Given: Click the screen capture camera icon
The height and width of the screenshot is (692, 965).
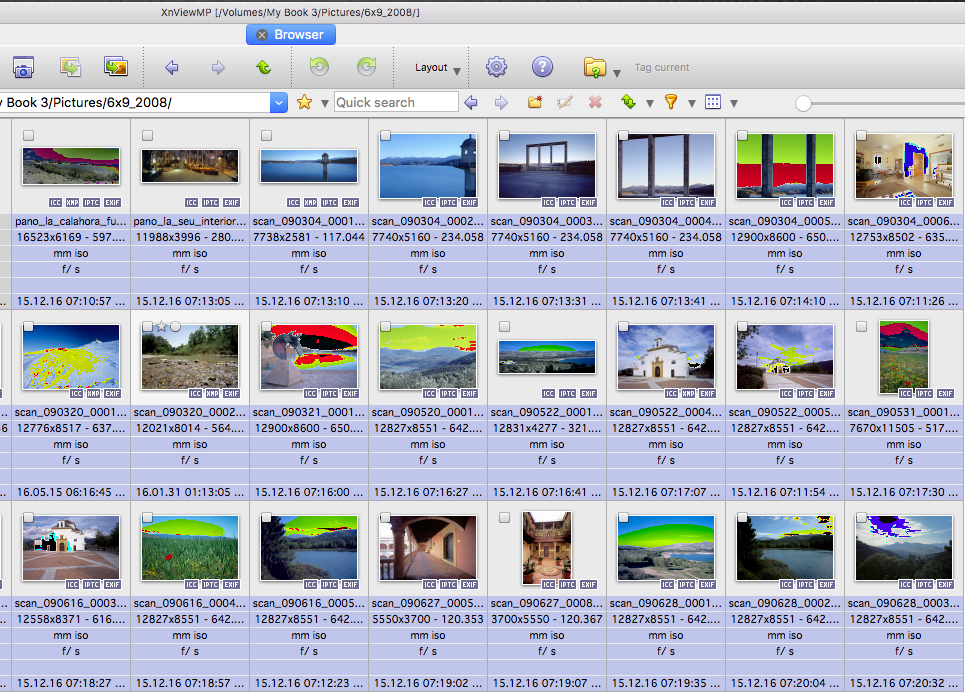Looking at the screenshot, I should 23,68.
